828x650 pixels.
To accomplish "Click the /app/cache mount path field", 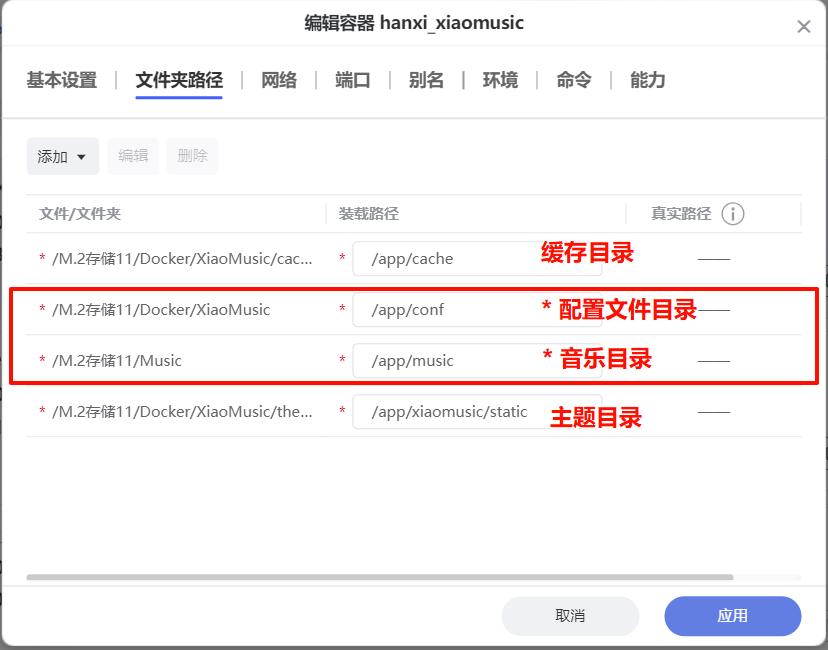I will [445, 259].
